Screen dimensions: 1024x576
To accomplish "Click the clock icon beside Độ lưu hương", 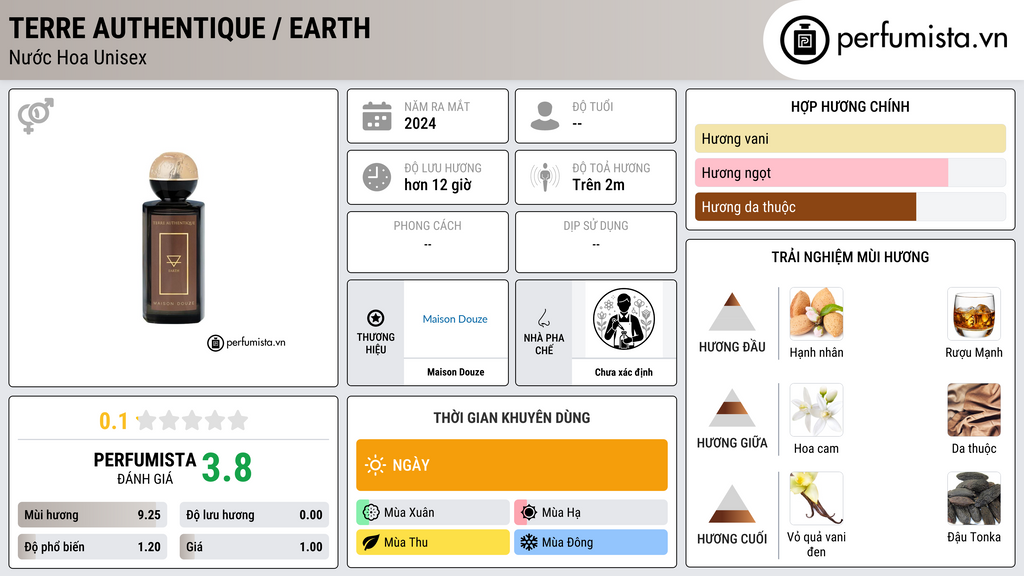I will click(x=377, y=177).
